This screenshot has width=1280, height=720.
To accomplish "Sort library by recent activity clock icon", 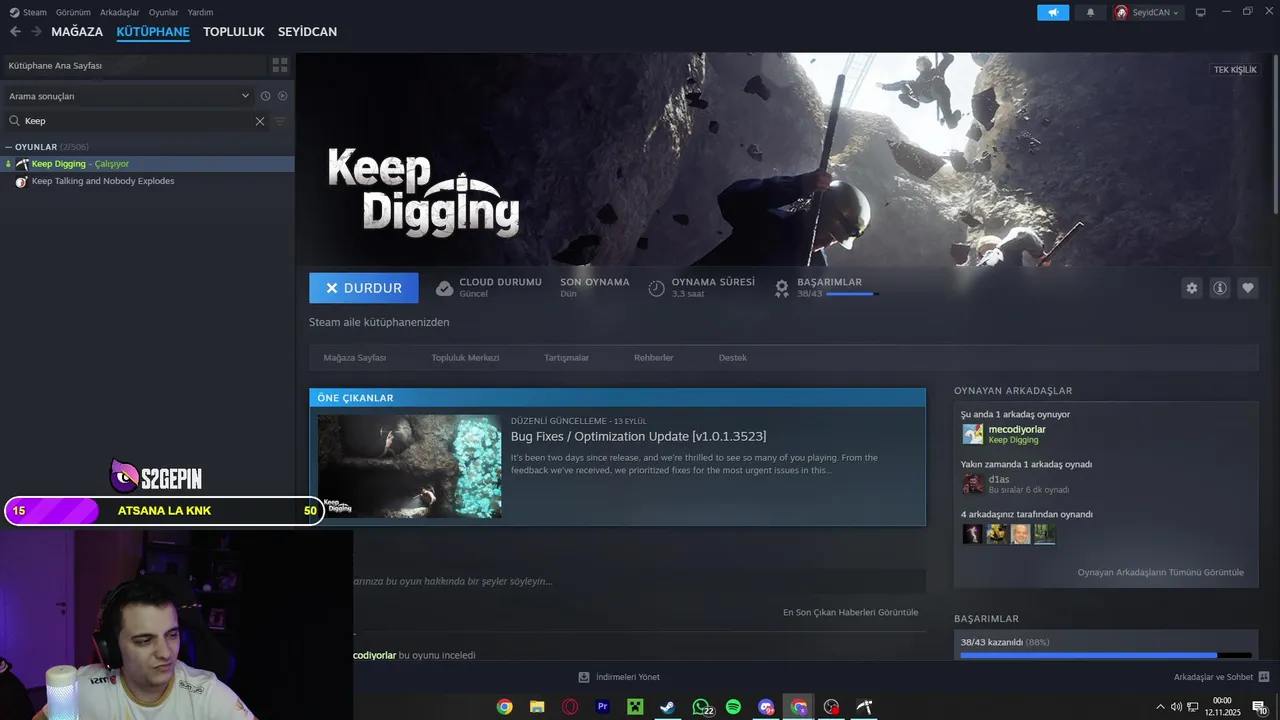I will (265, 96).
